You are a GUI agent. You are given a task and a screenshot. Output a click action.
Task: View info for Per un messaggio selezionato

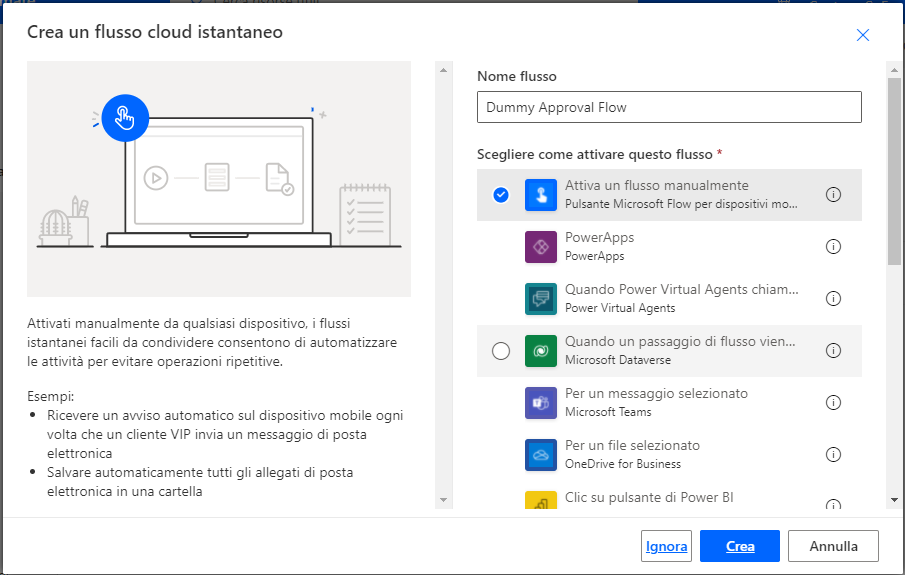point(833,402)
